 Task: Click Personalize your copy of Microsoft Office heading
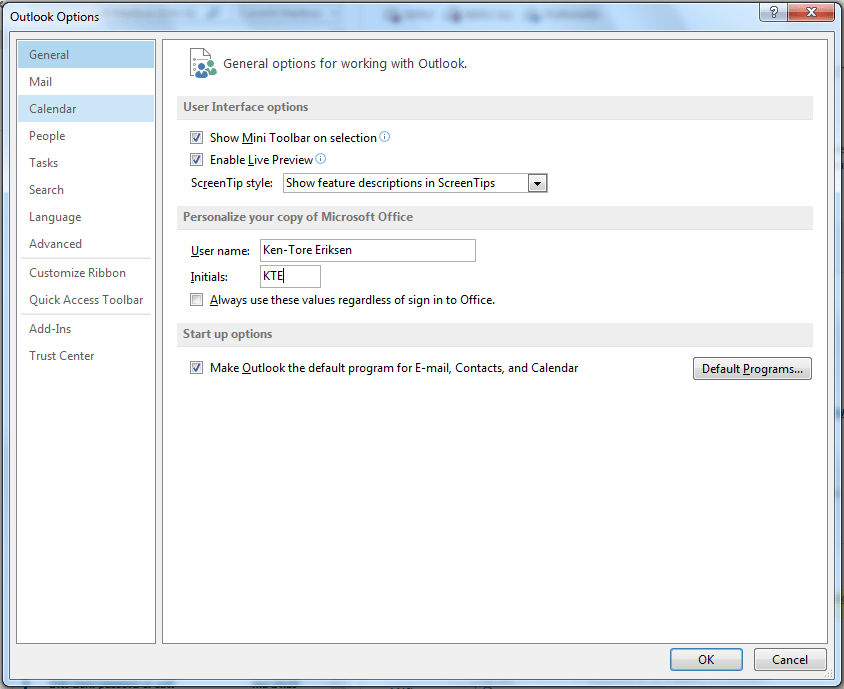point(298,217)
